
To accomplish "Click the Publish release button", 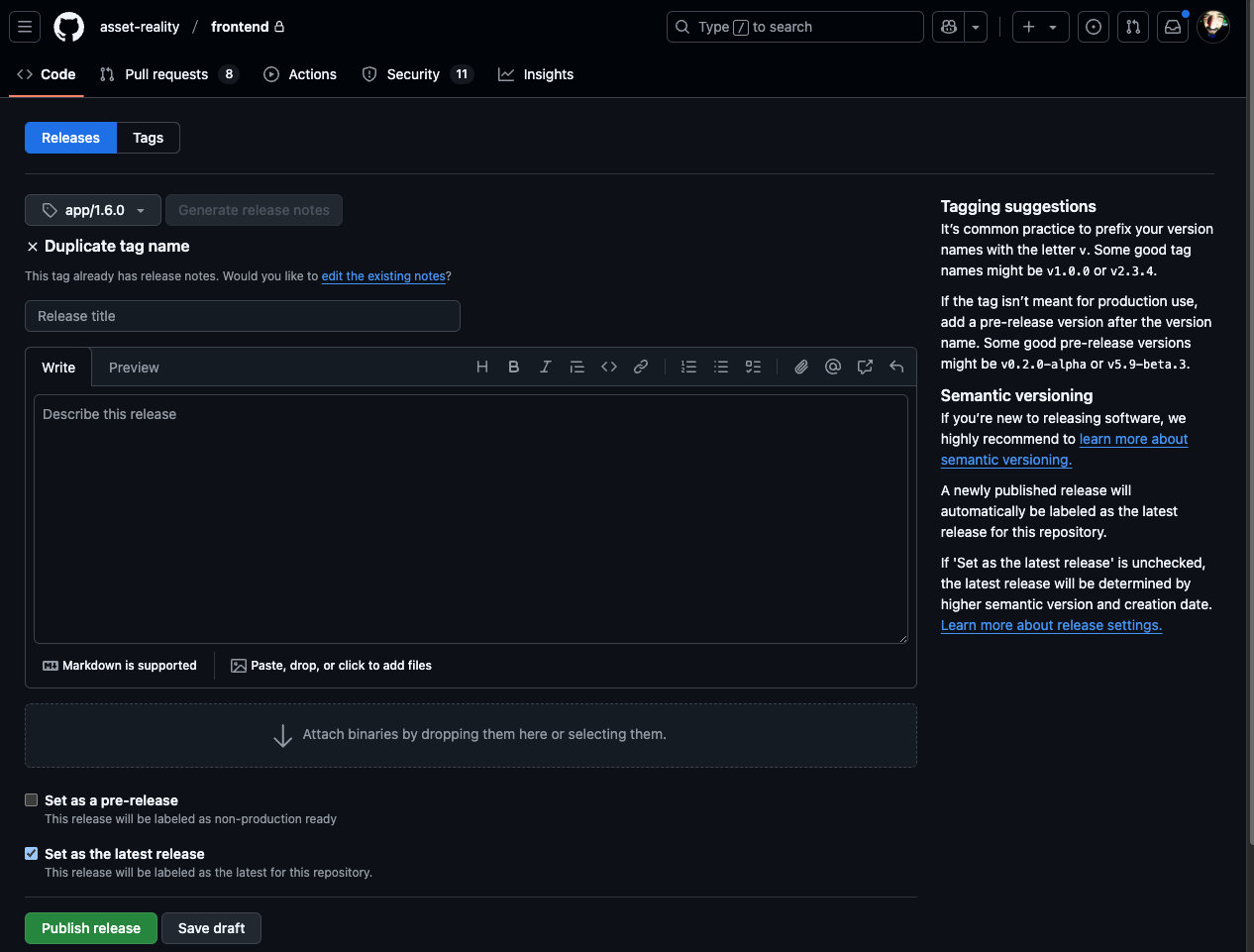I will pyautogui.click(x=91, y=928).
